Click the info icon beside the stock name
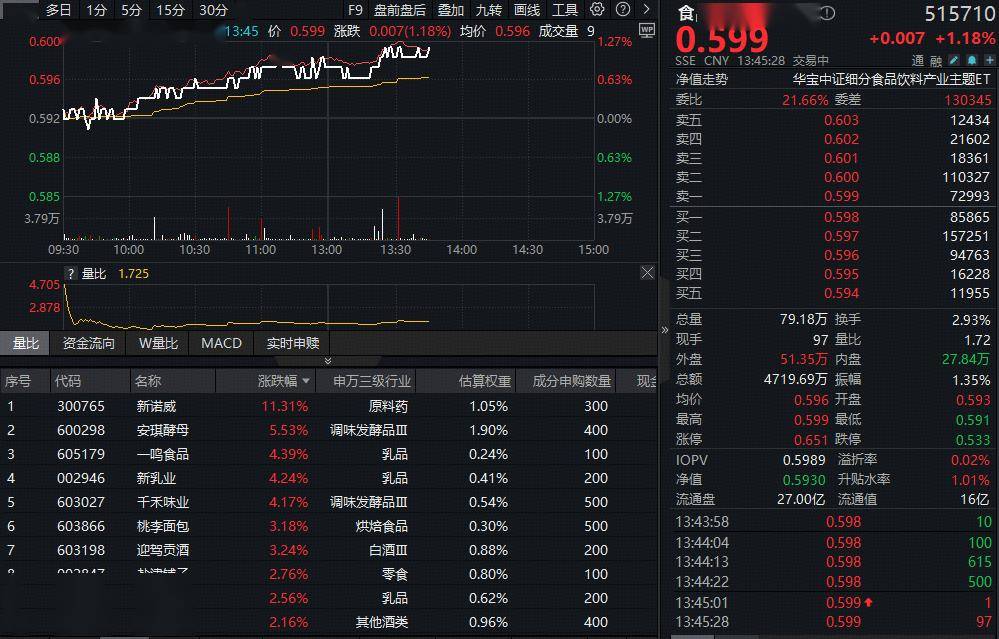The image size is (999, 639). coord(827,13)
